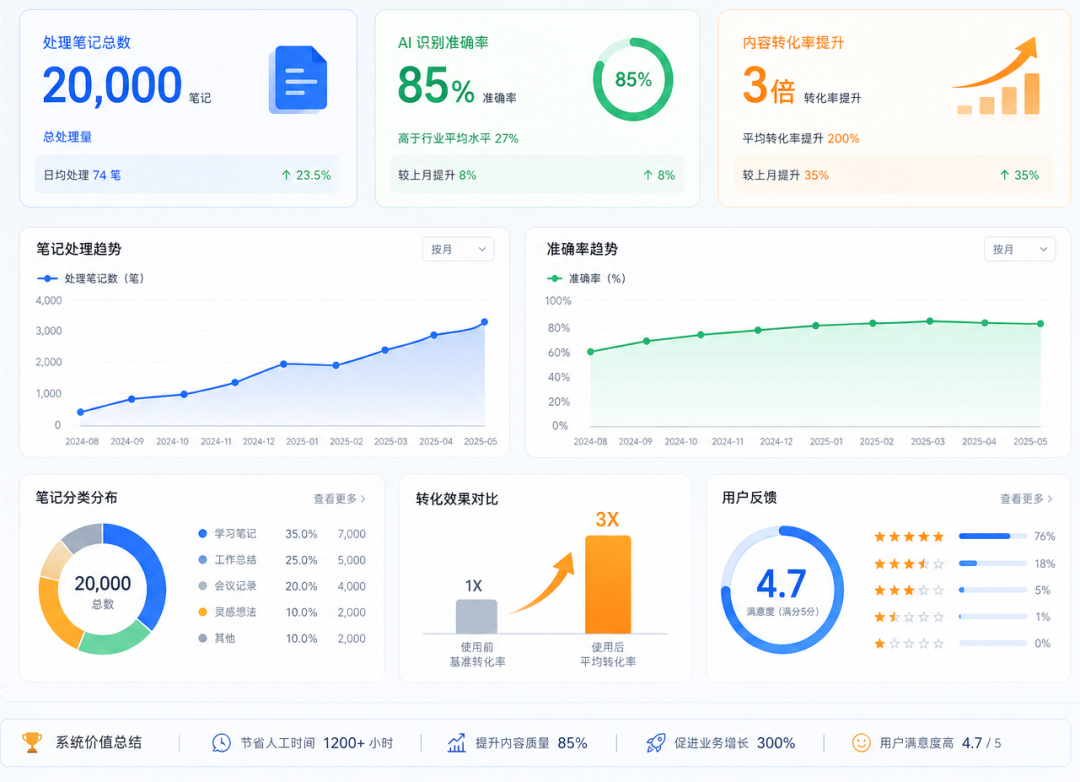Screen dimensions: 1080x782
Task: Toggle the 准确率（%）legend series
Action: click(x=586, y=278)
